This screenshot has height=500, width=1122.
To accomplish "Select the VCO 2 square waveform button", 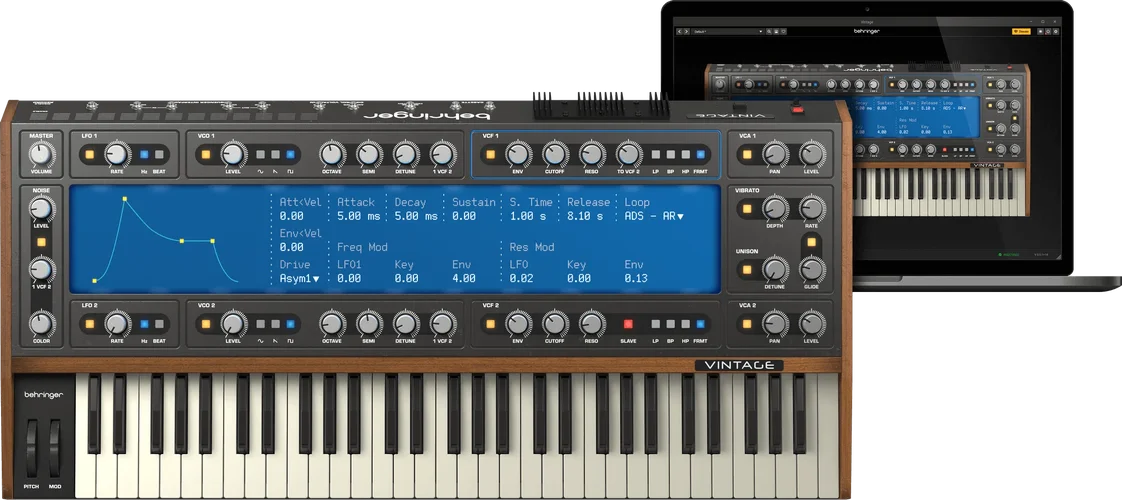I will tap(290, 324).
